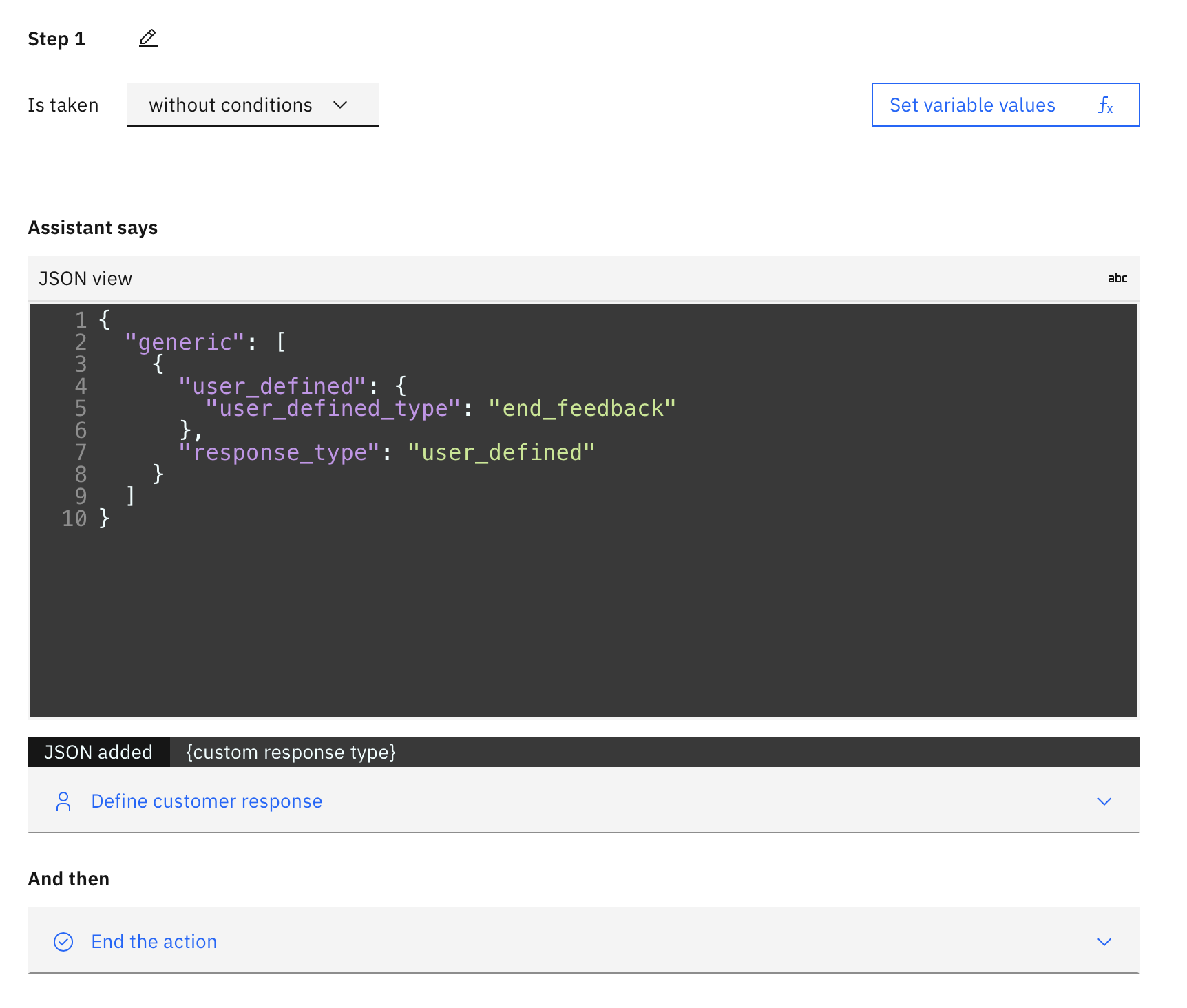The width and height of the screenshot is (1187, 1008).
Task: Place cursor on "end_feedback" value in JSON editor
Action: point(582,409)
